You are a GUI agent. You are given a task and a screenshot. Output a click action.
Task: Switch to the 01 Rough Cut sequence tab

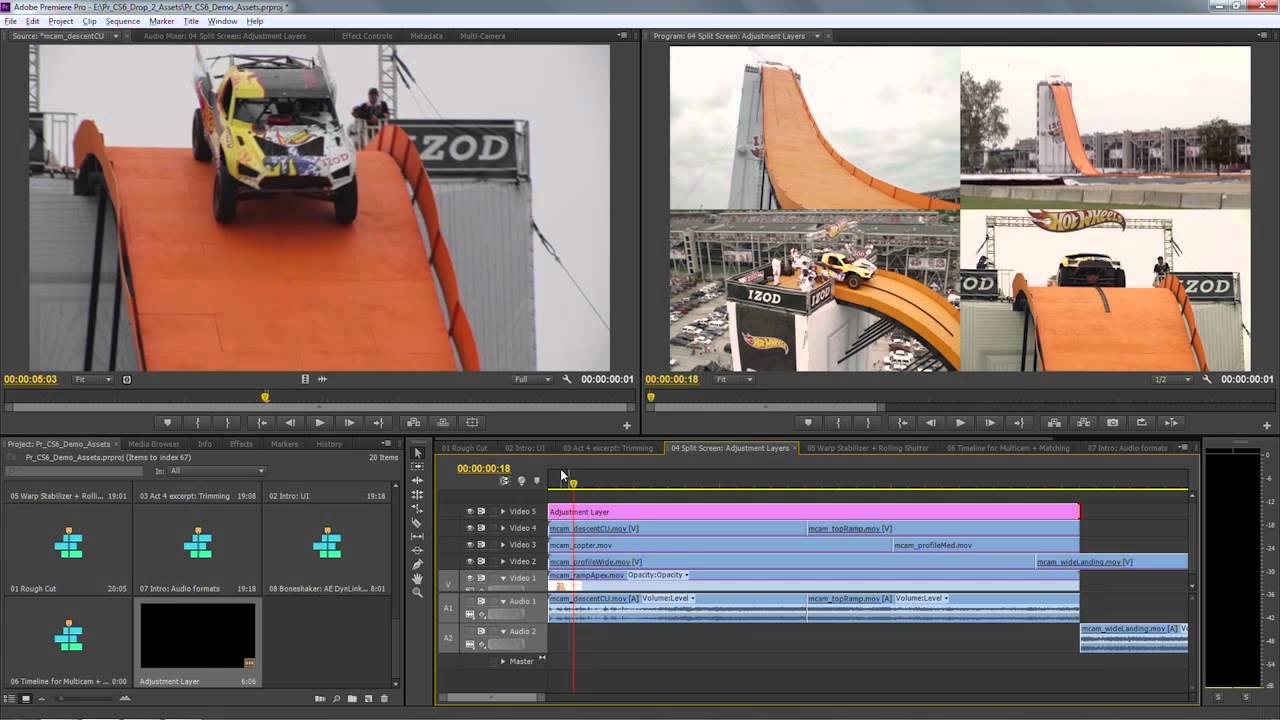(x=464, y=448)
